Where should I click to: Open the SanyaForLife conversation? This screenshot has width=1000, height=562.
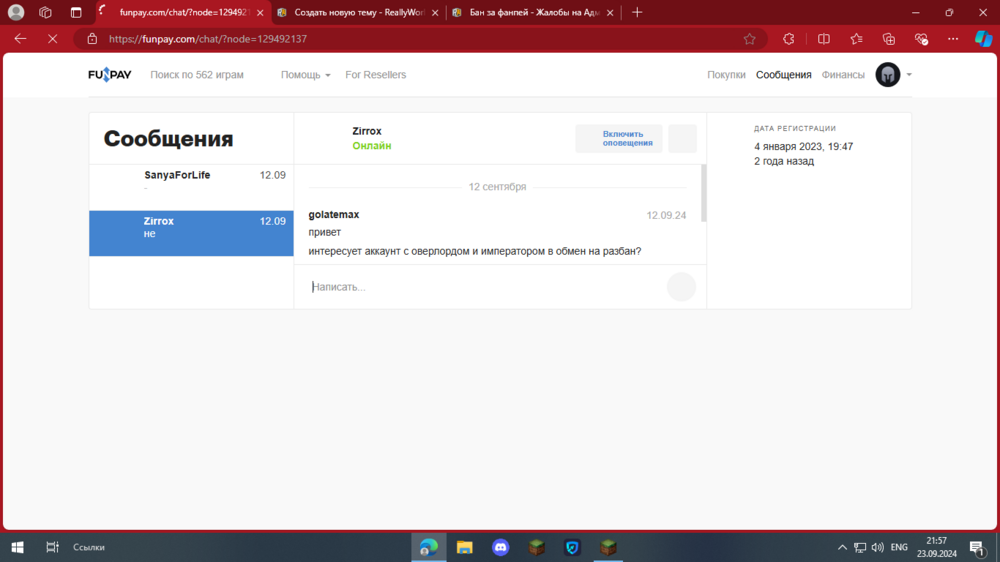pyautogui.click(x=191, y=187)
